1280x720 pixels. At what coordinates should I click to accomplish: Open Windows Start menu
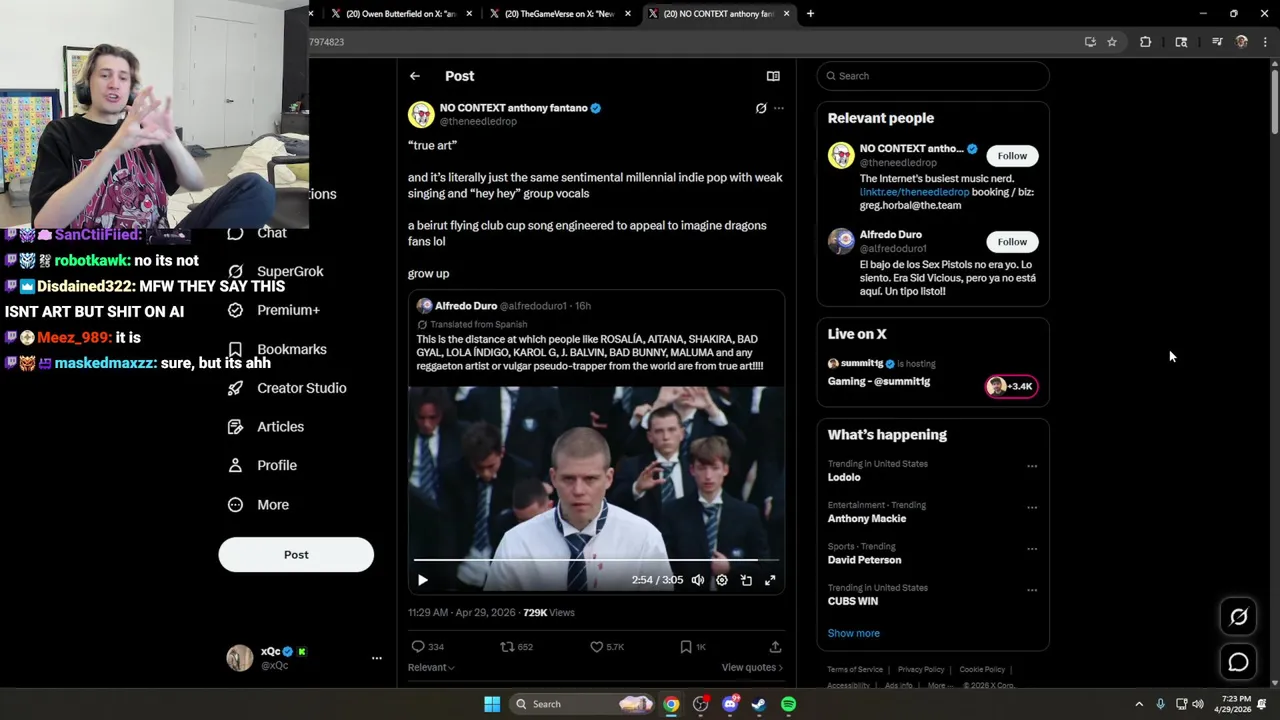[492, 704]
